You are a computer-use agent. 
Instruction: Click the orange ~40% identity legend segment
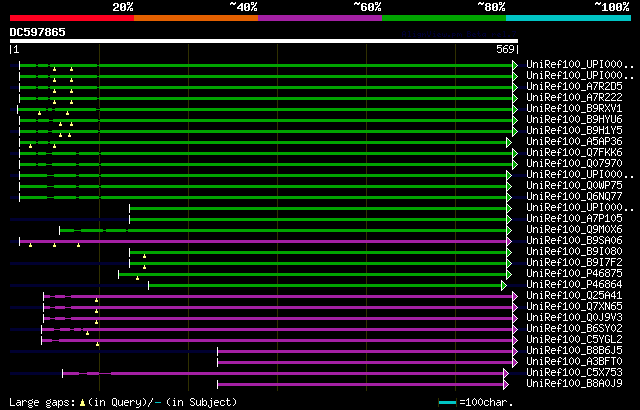(x=196, y=18)
